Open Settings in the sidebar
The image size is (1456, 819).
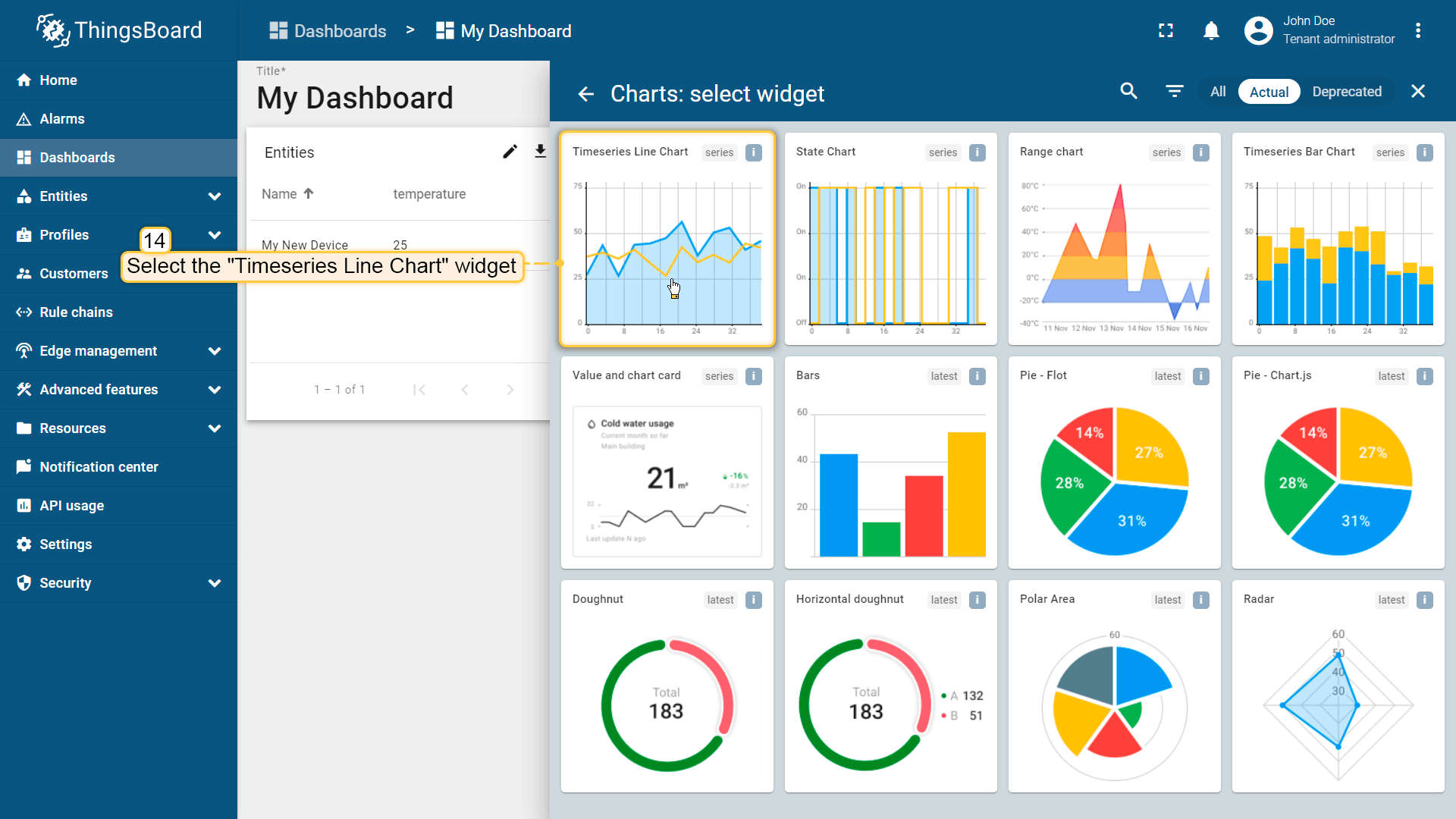(x=118, y=544)
